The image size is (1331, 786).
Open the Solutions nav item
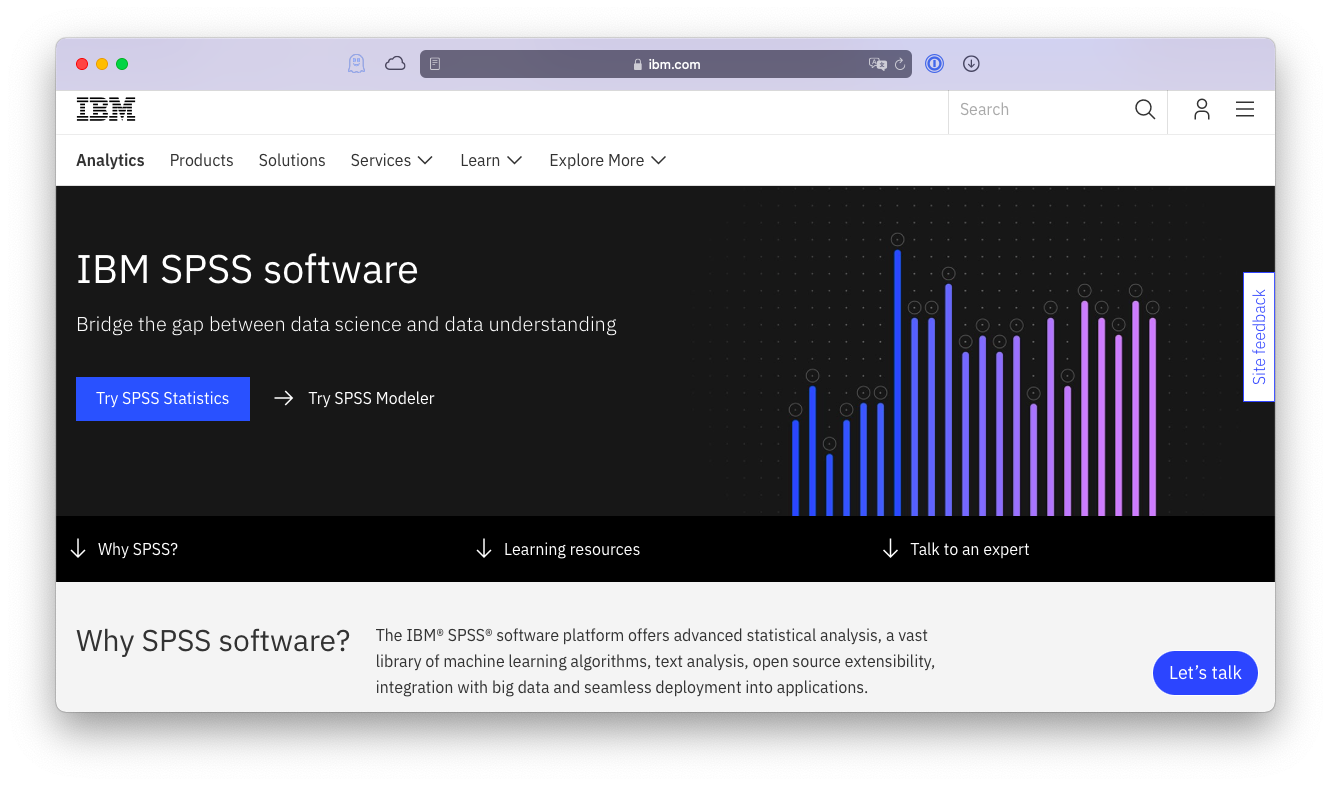[x=292, y=160]
